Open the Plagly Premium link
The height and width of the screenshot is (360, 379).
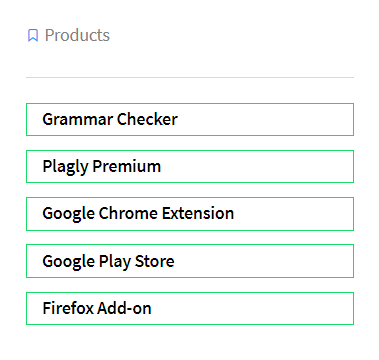(x=190, y=166)
